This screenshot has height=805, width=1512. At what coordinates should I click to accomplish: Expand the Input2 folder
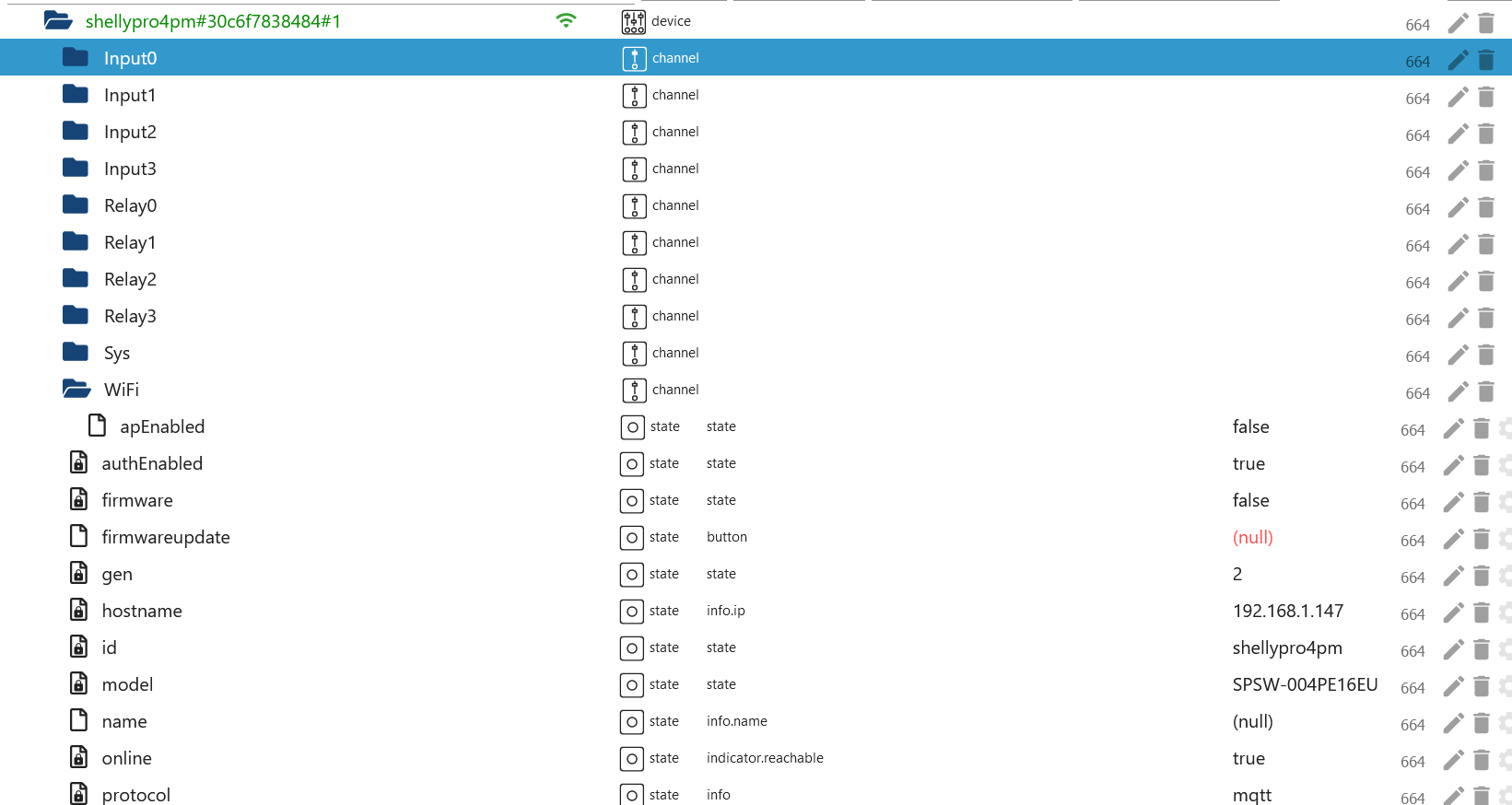click(76, 131)
